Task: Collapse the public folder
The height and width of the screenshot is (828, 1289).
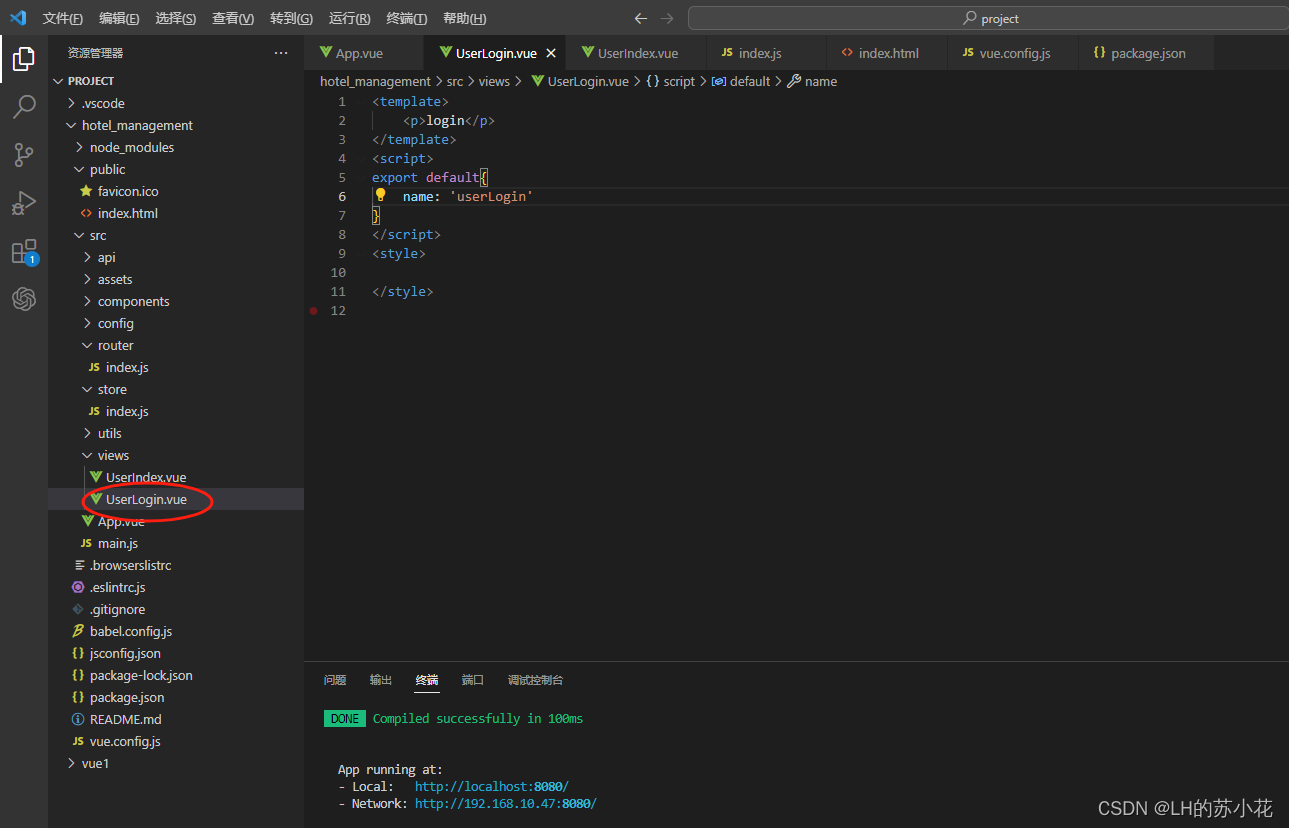Action: [x=176, y=169]
